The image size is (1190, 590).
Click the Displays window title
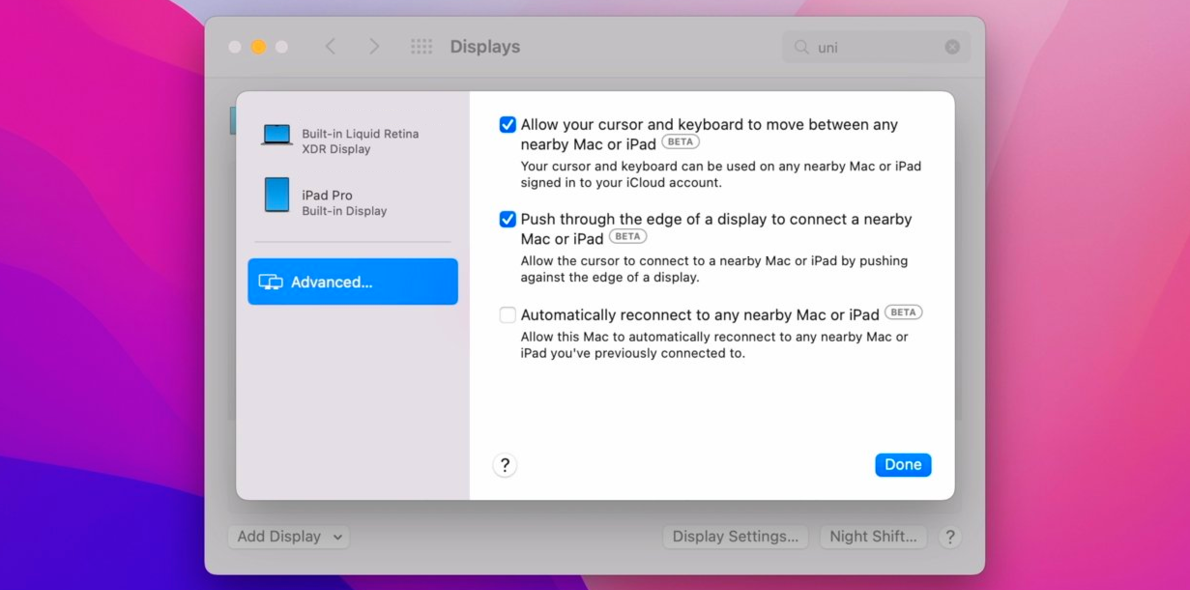click(485, 46)
